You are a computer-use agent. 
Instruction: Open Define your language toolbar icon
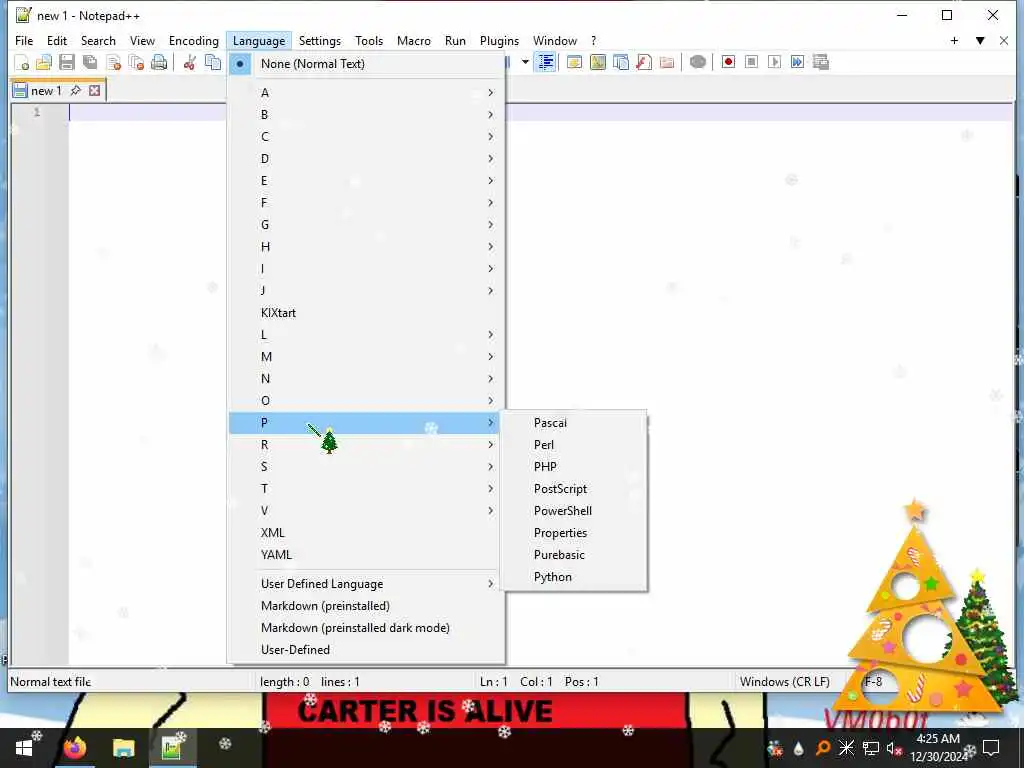coord(575,63)
